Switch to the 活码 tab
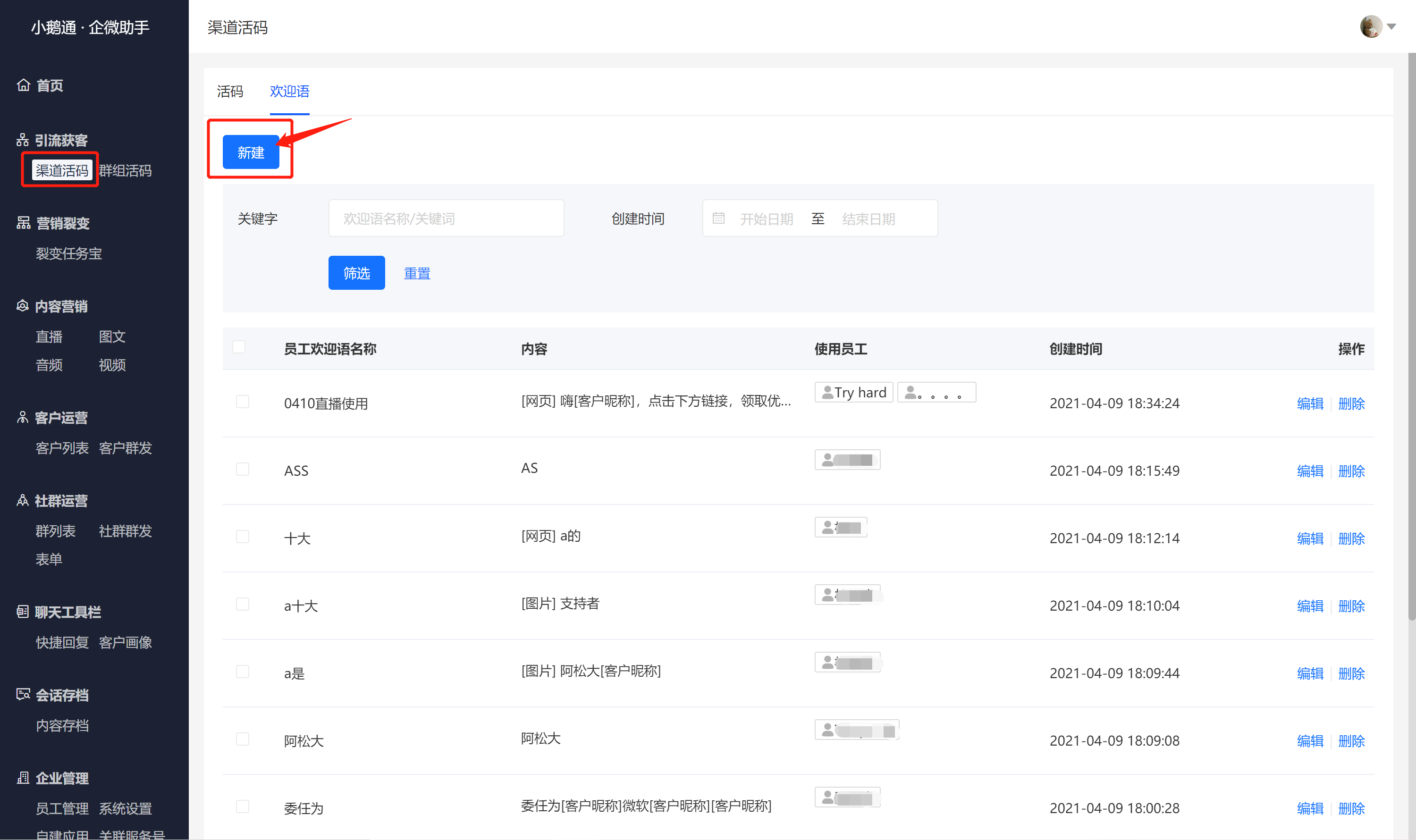The image size is (1416, 840). [x=230, y=91]
